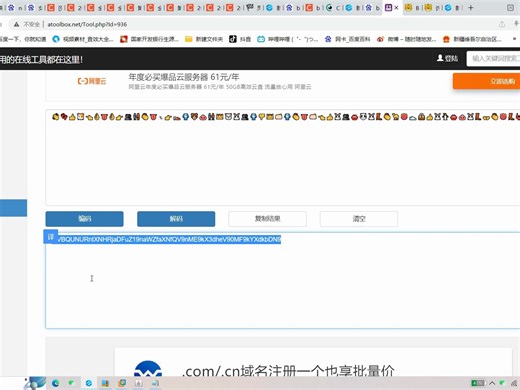Click the 阿里云 logo in the ad banner
Image resolution: width=520 pixels, height=390 pixels.
point(92,81)
